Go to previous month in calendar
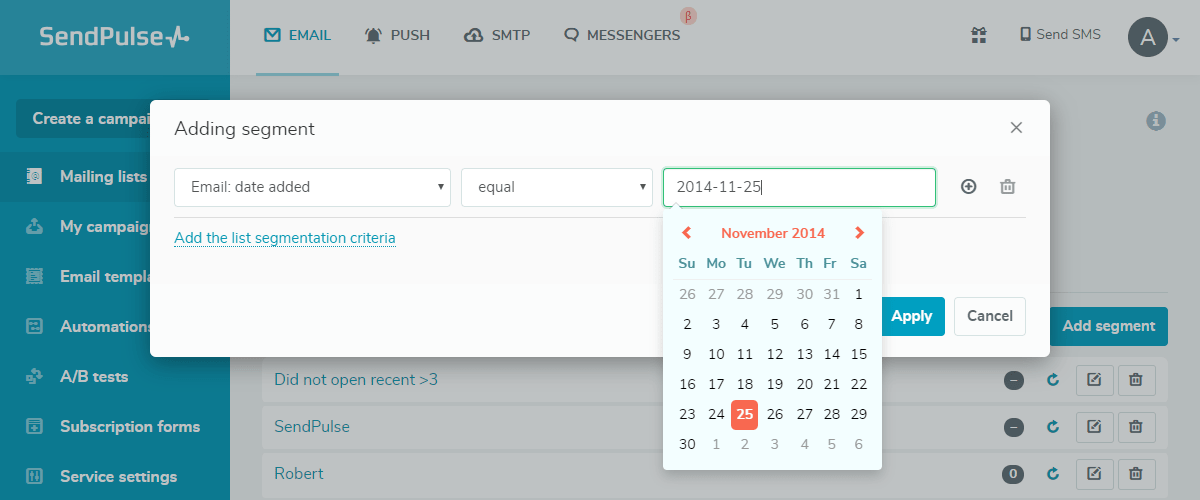Screen dimensions: 1200x500 tap(687, 233)
